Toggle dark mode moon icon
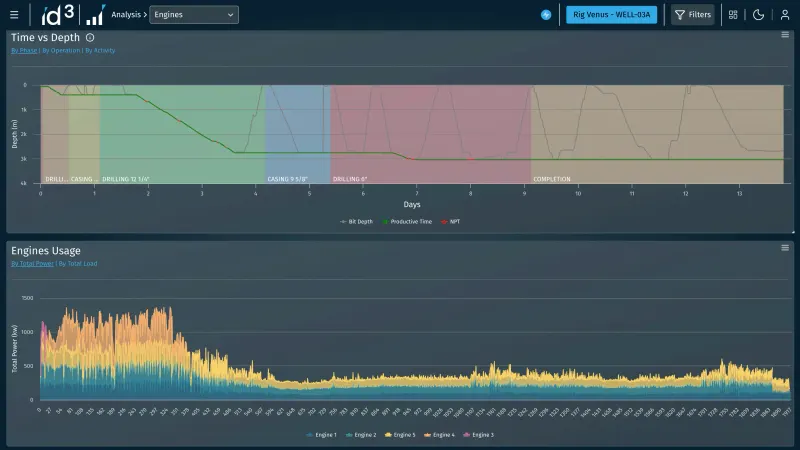This screenshot has height=450, width=800. (x=759, y=15)
